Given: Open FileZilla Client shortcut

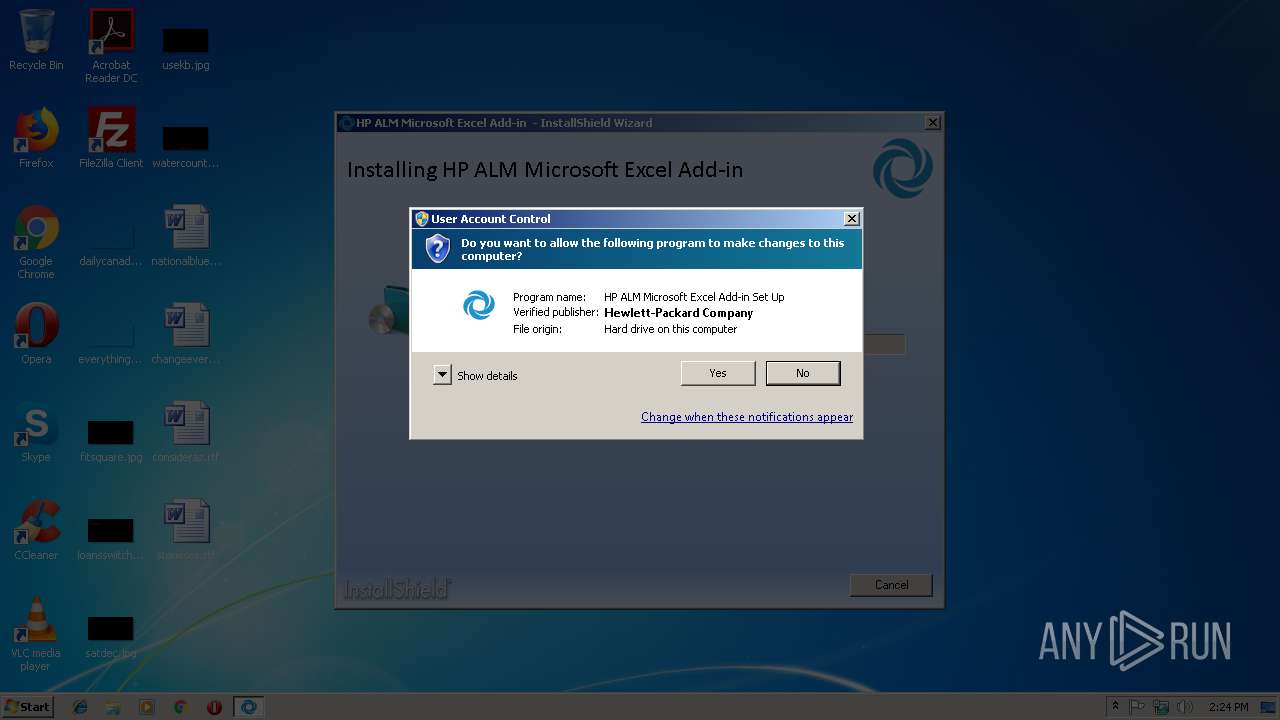Looking at the screenshot, I should pos(111,138).
